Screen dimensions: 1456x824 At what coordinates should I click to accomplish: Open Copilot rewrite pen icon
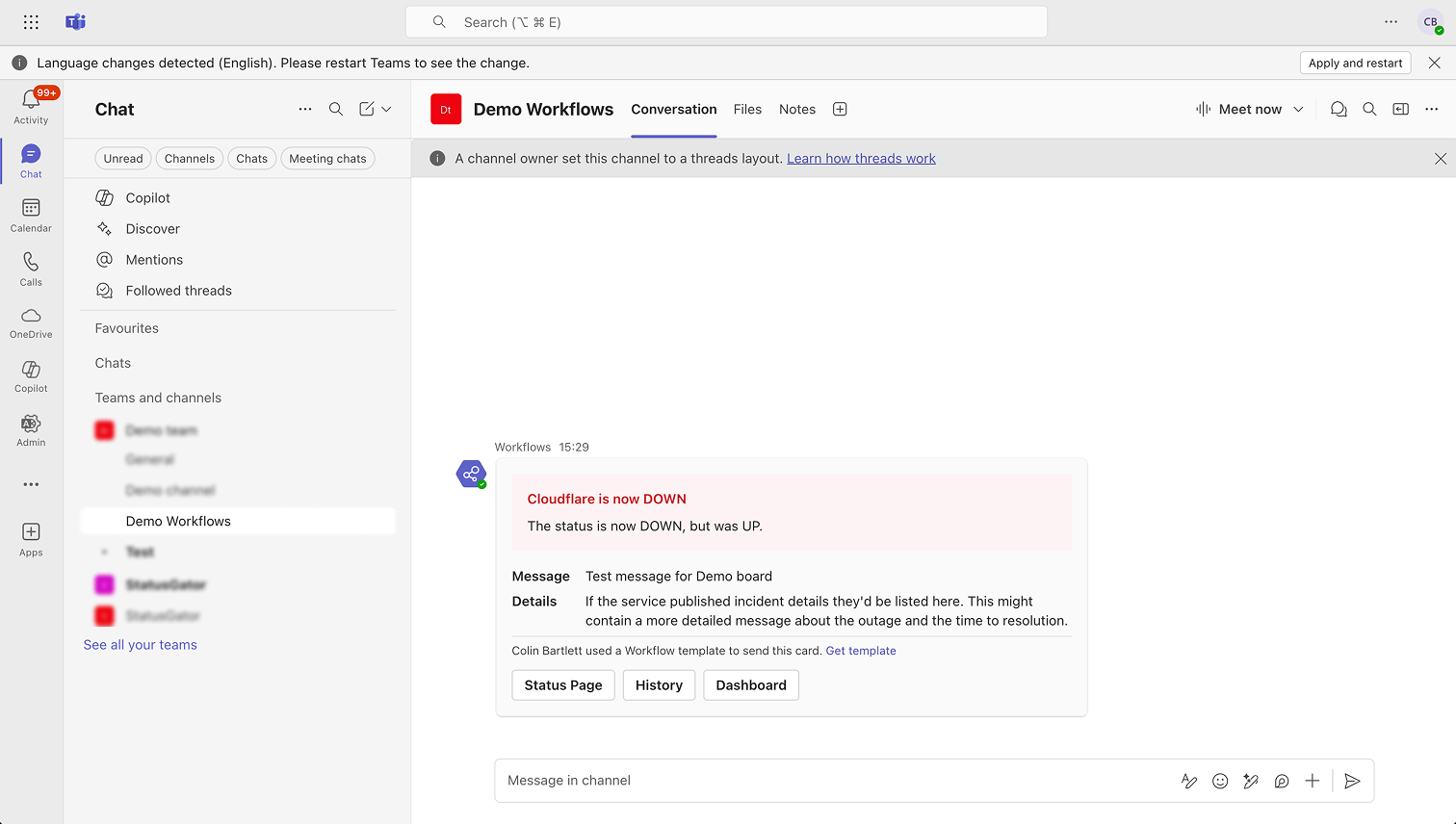coord(1251,781)
